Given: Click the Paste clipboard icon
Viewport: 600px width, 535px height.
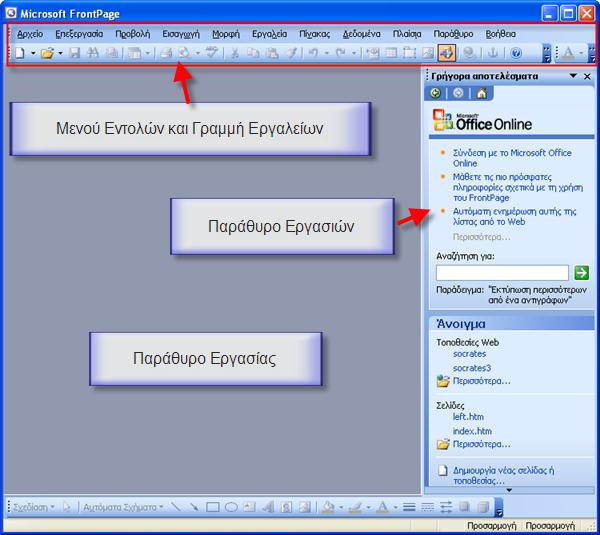Looking at the screenshot, I should 272,53.
